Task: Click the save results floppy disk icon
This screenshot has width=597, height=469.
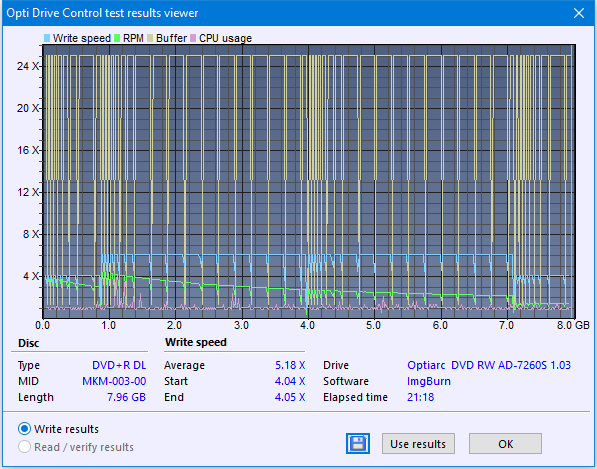Action: click(358, 443)
